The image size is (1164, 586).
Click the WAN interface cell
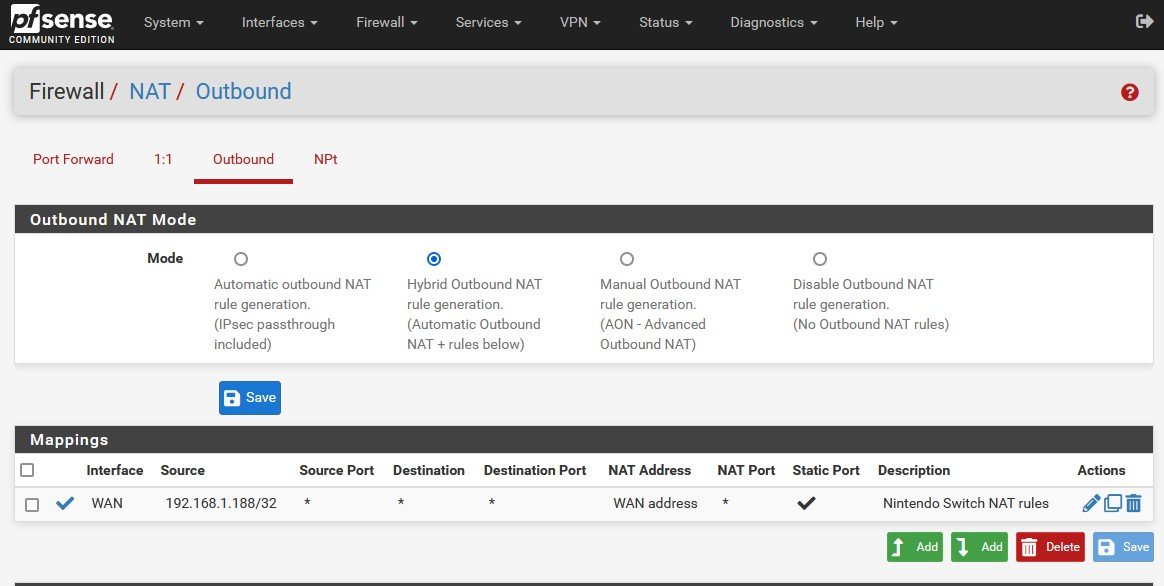tap(107, 504)
